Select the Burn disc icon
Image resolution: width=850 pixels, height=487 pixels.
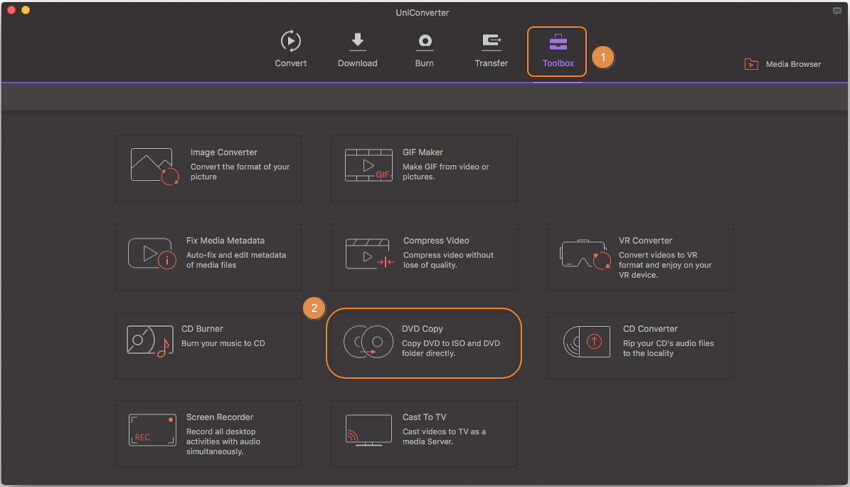424,41
